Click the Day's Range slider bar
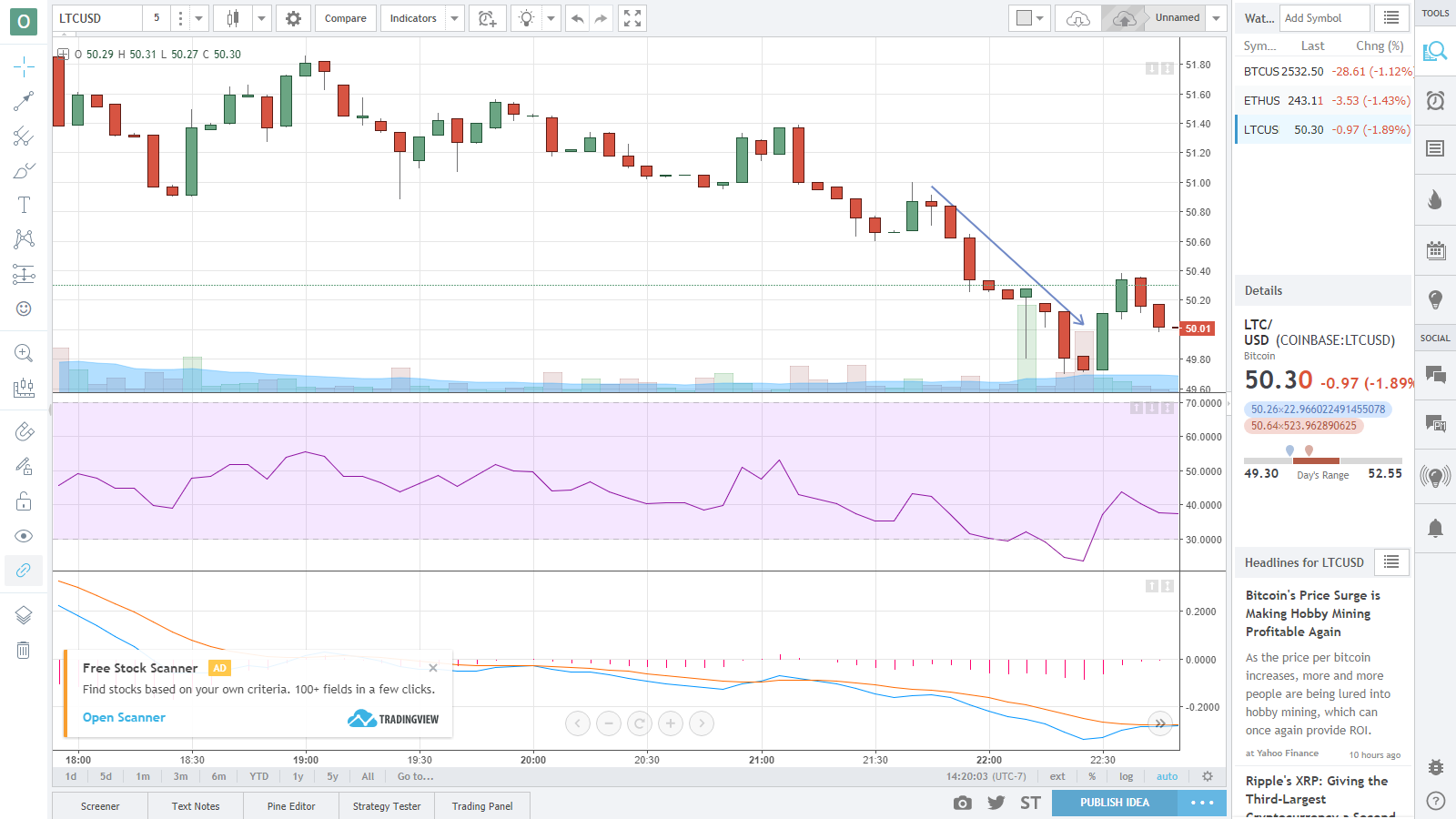This screenshot has width=1456, height=819. (x=1323, y=460)
